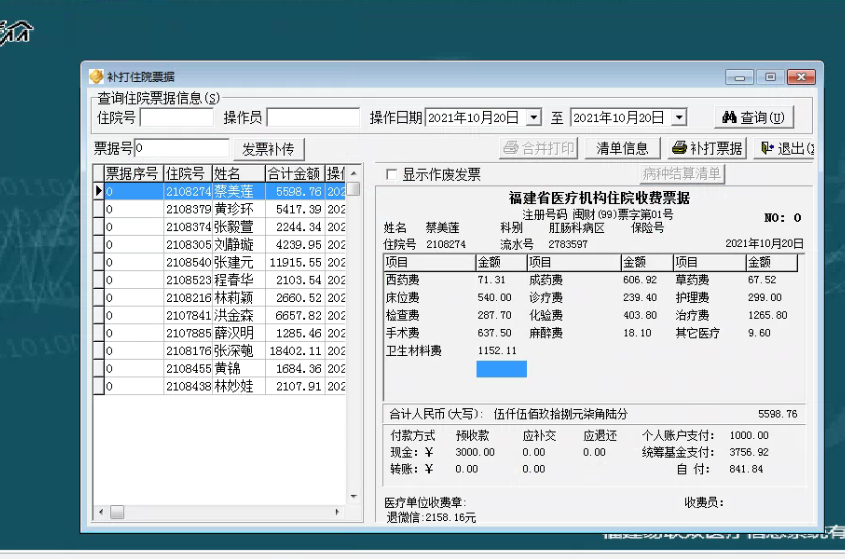Click the exit door icon on 退出
Viewport: 845px width, 559px height.
pos(767,148)
